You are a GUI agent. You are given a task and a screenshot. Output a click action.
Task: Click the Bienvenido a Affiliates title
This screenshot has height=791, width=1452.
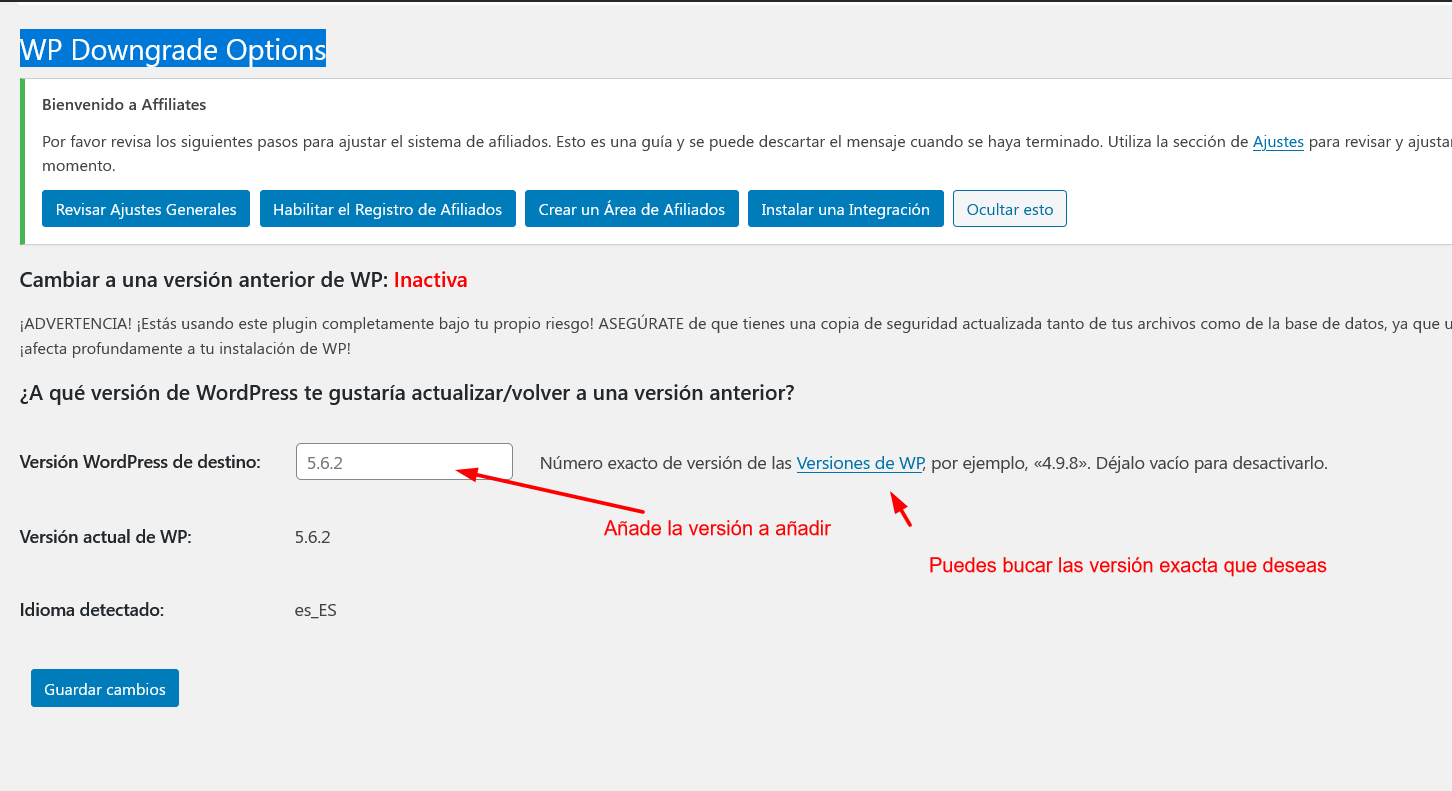pyautogui.click(x=124, y=104)
